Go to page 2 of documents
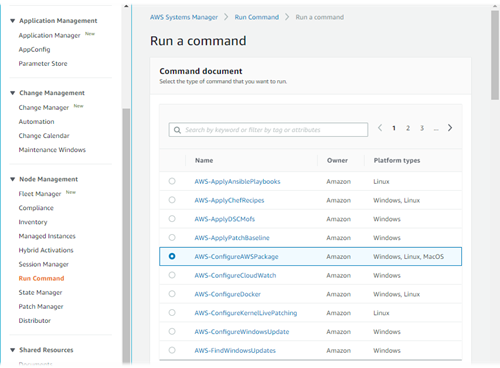Viewport: 500px width, 368px height. pos(408,128)
